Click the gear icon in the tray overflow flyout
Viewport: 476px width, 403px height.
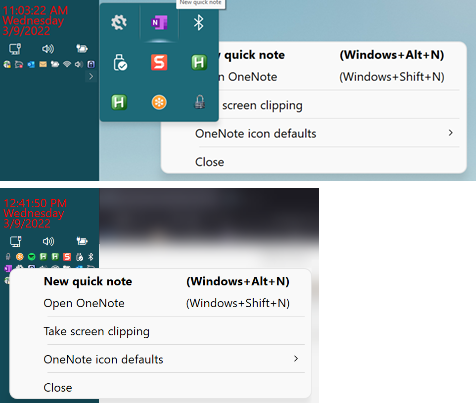(x=119, y=23)
